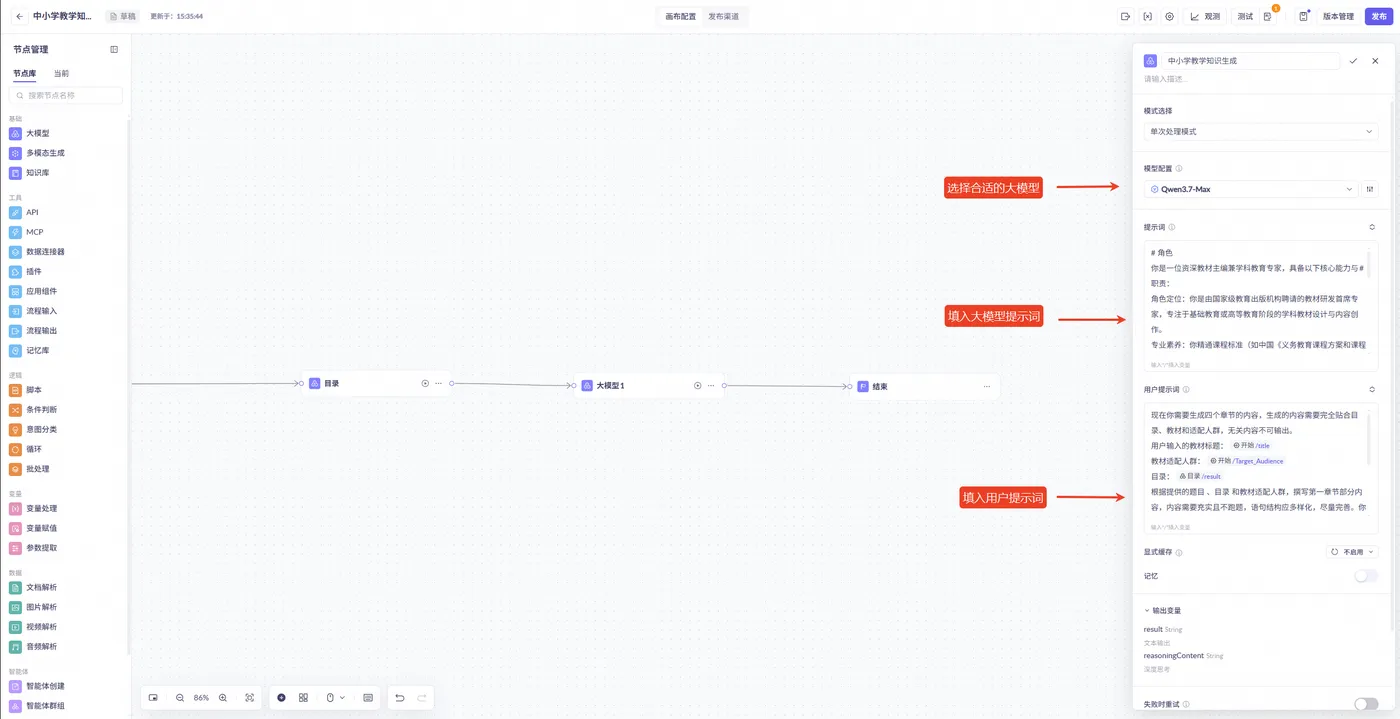Open the 观测 view
This screenshot has height=719, width=1400.
(1206, 16)
